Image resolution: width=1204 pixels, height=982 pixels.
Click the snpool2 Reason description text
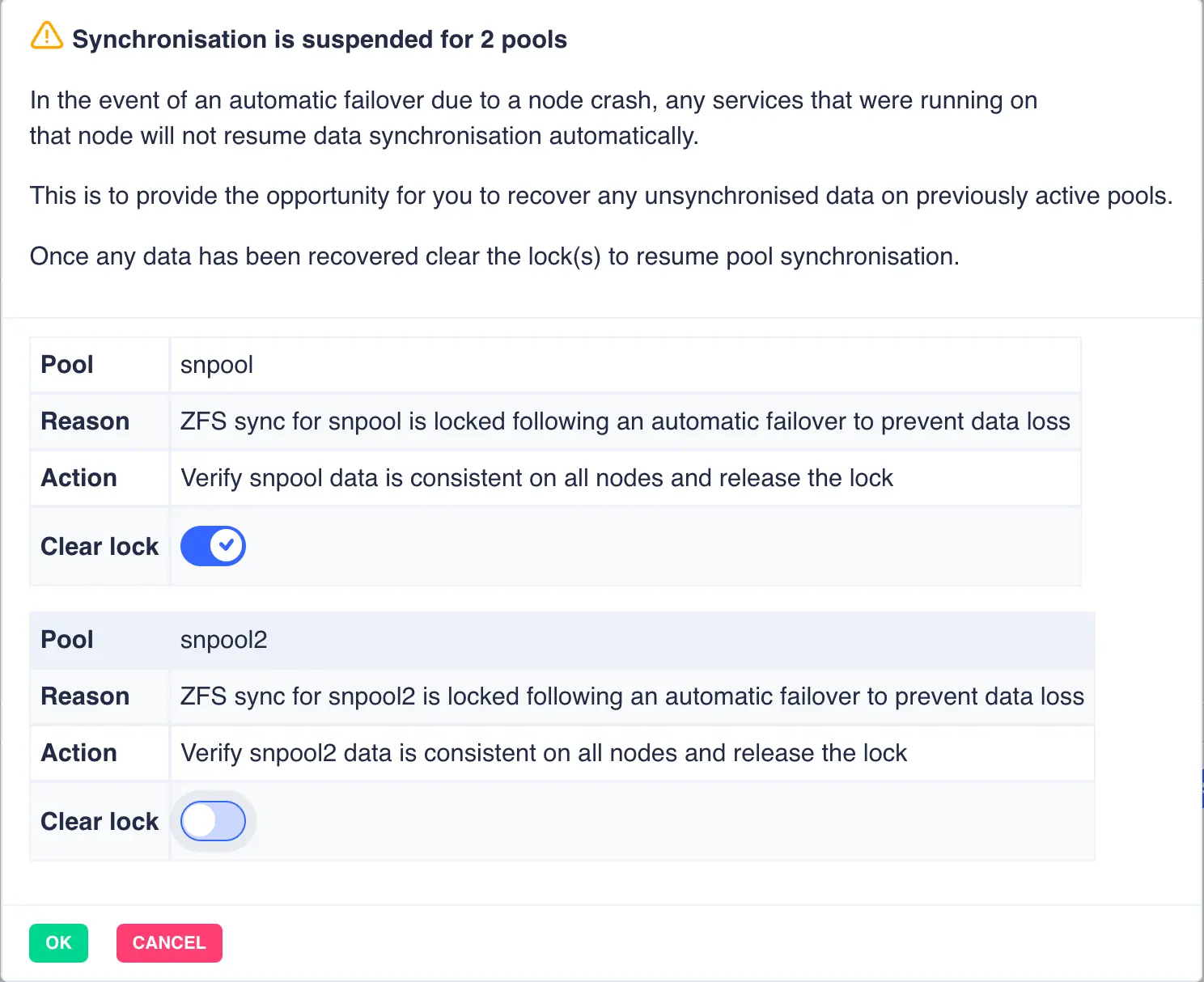tap(631, 696)
